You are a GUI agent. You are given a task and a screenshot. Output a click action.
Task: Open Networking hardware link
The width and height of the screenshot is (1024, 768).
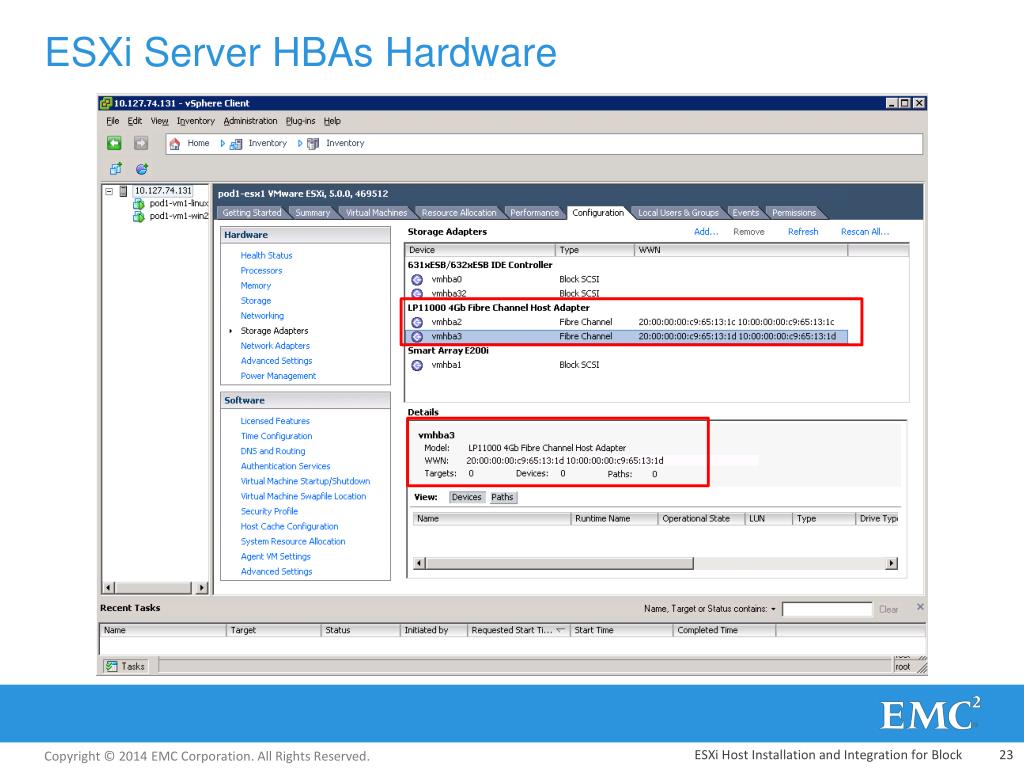[x=262, y=315]
